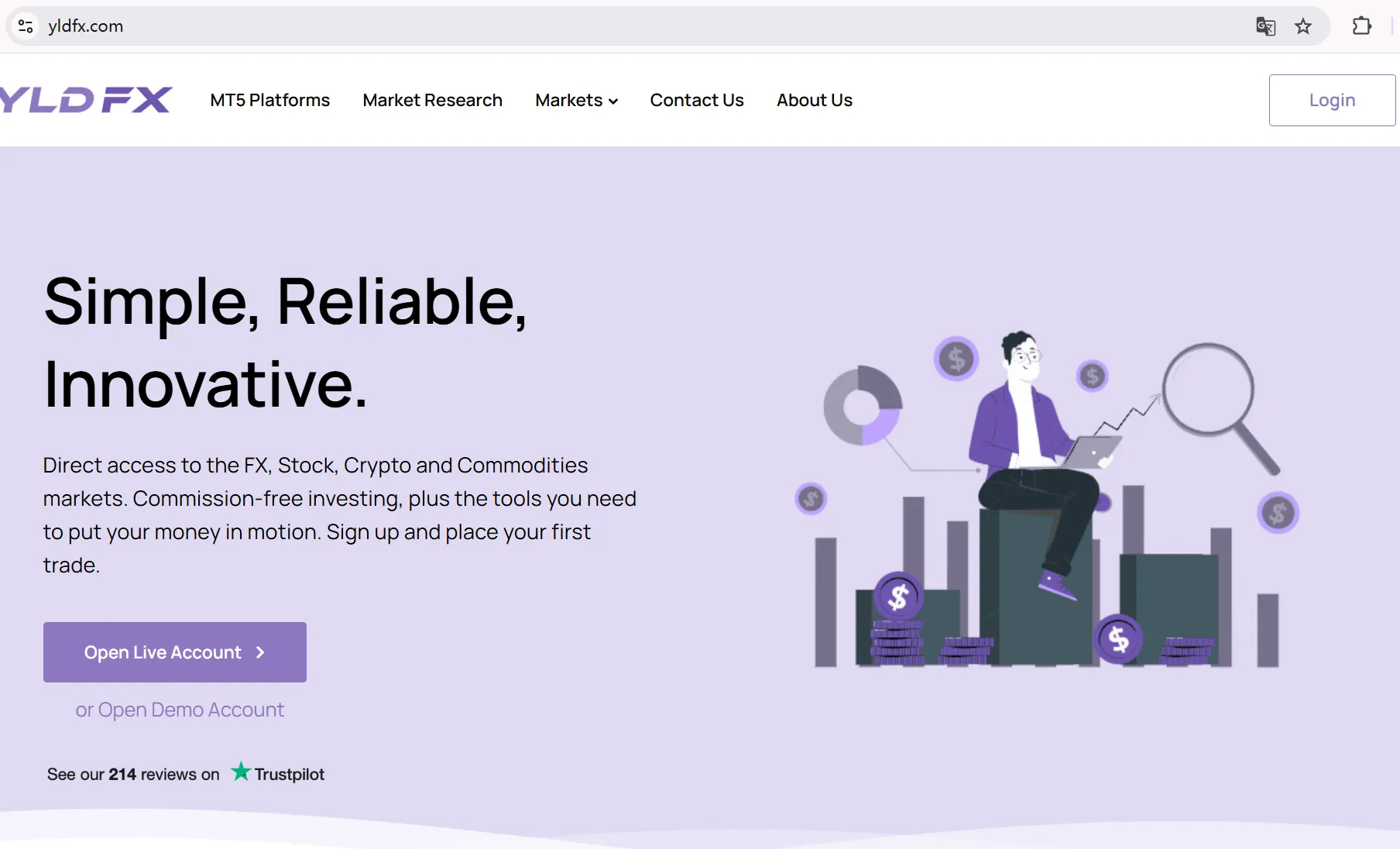The image size is (1400, 849).
Task: Open the browser extensions puzzle icon
Action: (1361, 26)
